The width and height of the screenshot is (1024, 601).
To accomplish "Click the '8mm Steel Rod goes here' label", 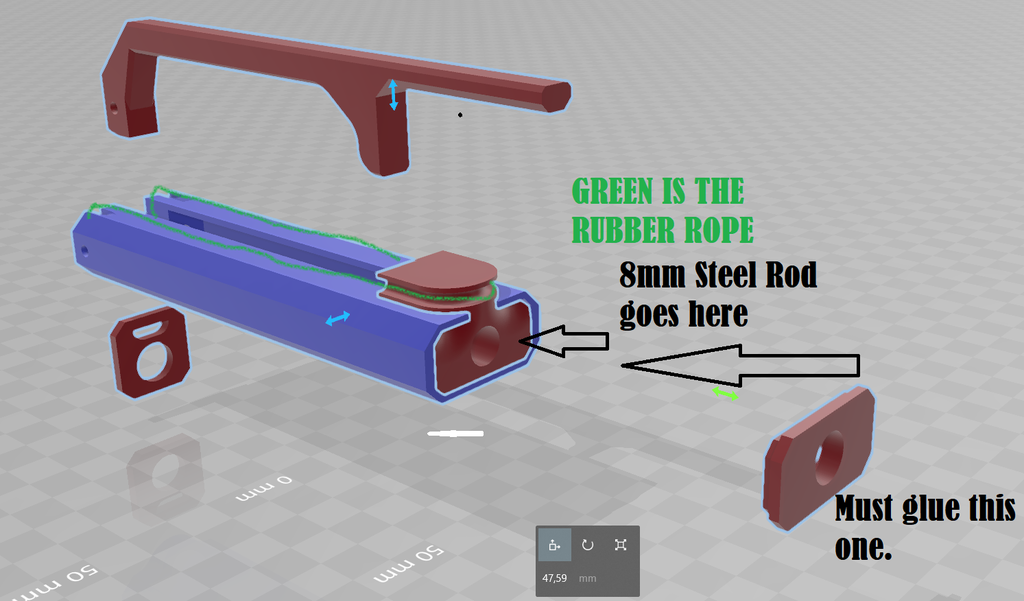I will [717, 295].
